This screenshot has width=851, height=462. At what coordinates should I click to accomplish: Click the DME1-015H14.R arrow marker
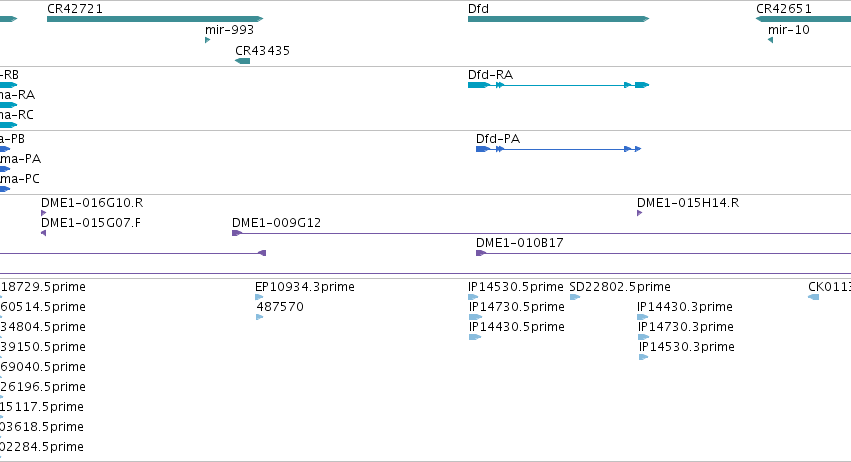(639, 213)
